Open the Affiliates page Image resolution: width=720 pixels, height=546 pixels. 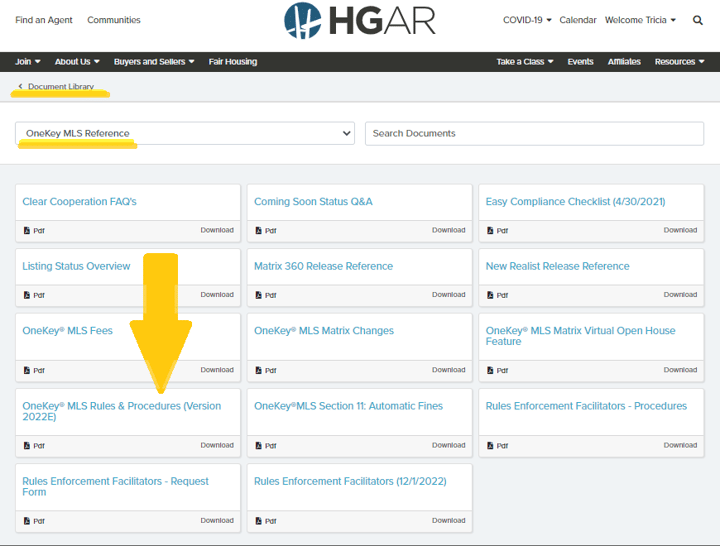click(624, 62)
